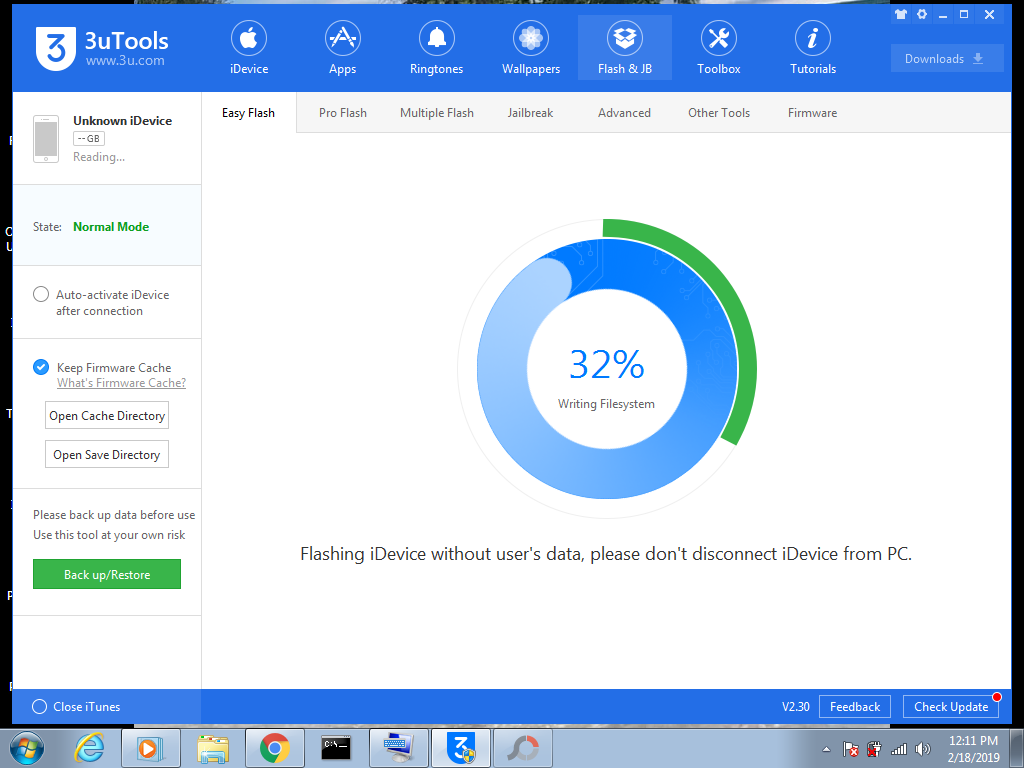This screenshot has height=768, width=1024.
Task: Open network signal tray icon
Action: pos(899,749)
